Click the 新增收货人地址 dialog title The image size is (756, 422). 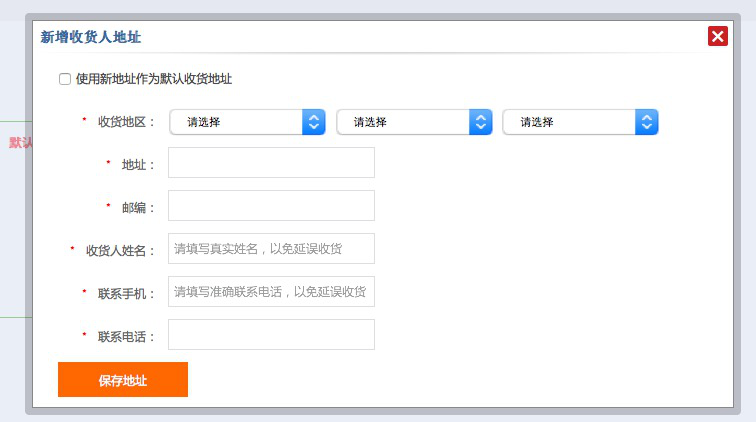(91, 37)
